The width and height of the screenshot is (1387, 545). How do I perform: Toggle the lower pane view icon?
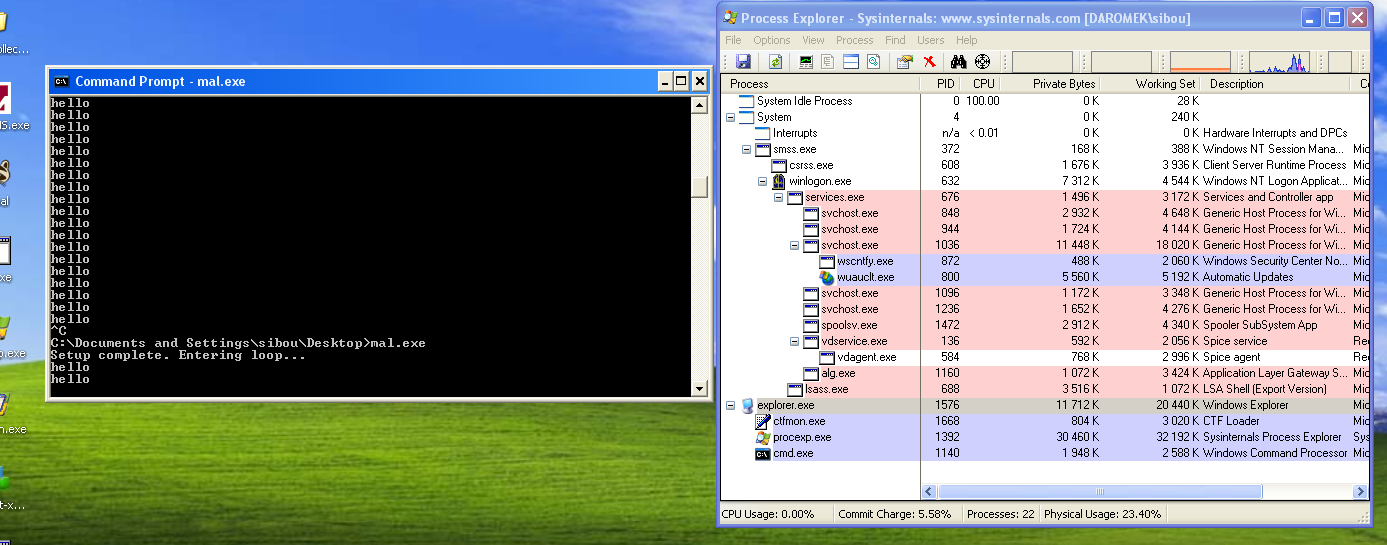[851, 62]
